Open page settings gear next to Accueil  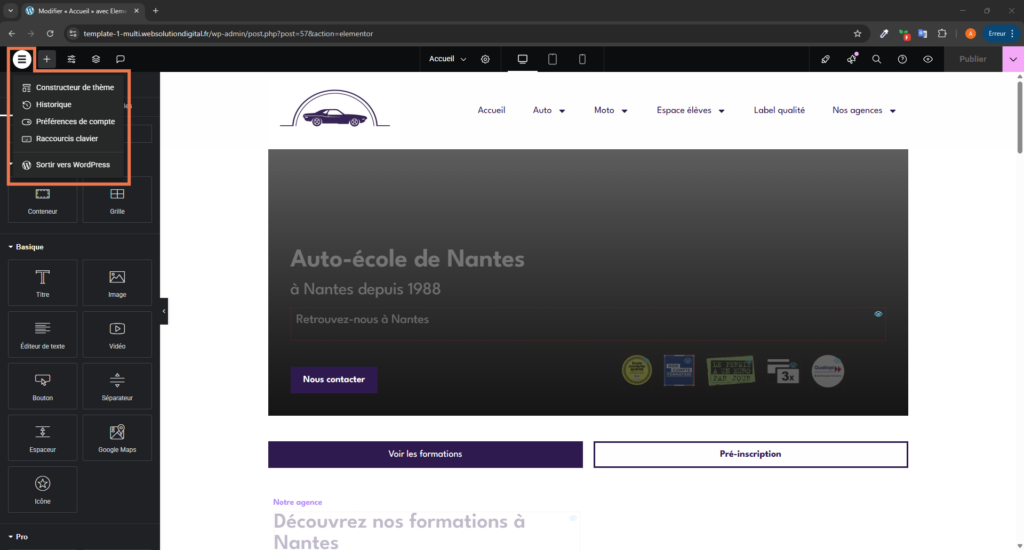[x=485, y=59]
